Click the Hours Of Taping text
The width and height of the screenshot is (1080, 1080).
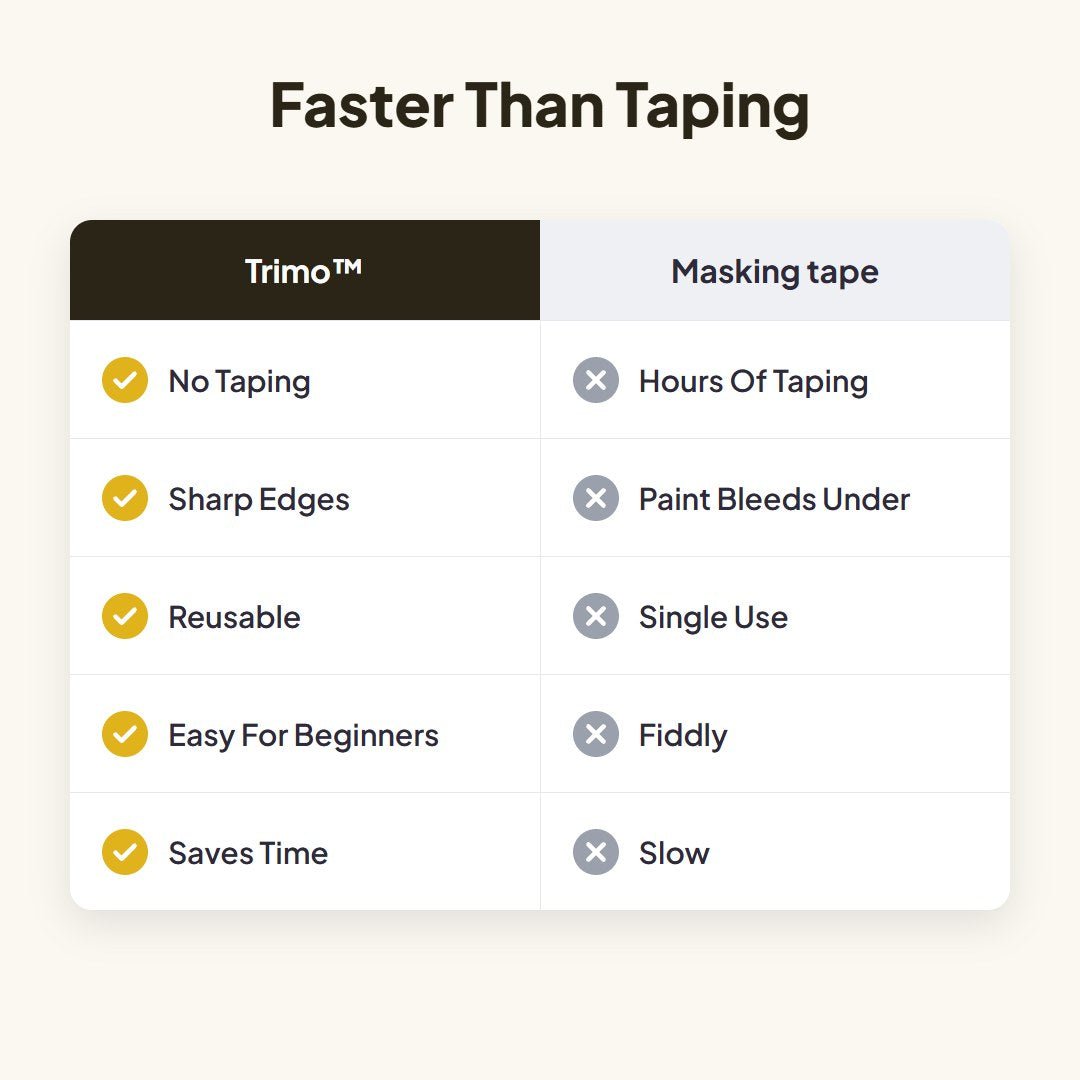tap(754, 382)
